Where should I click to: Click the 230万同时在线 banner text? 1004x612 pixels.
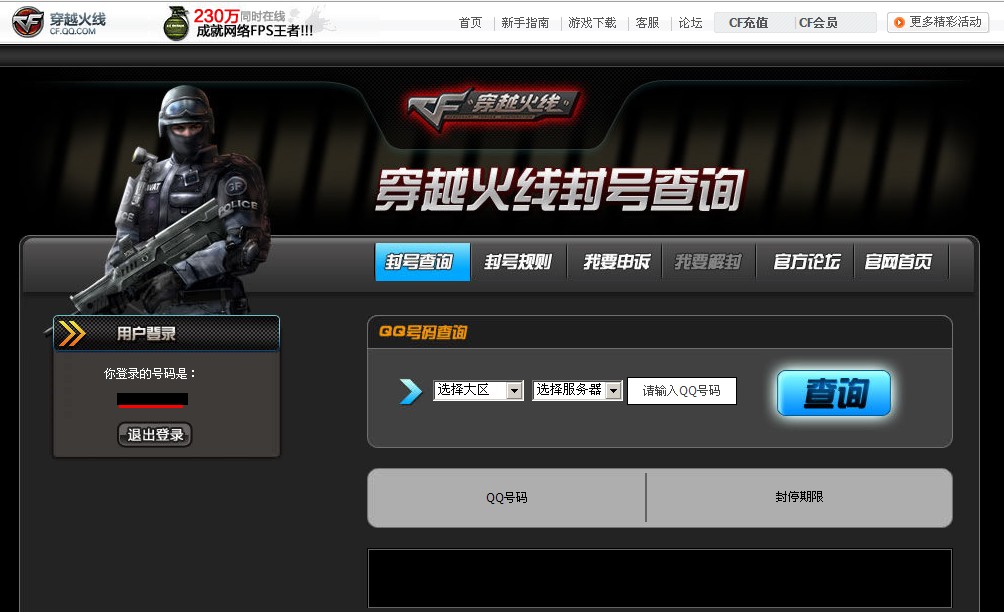(x=239, y=16)
